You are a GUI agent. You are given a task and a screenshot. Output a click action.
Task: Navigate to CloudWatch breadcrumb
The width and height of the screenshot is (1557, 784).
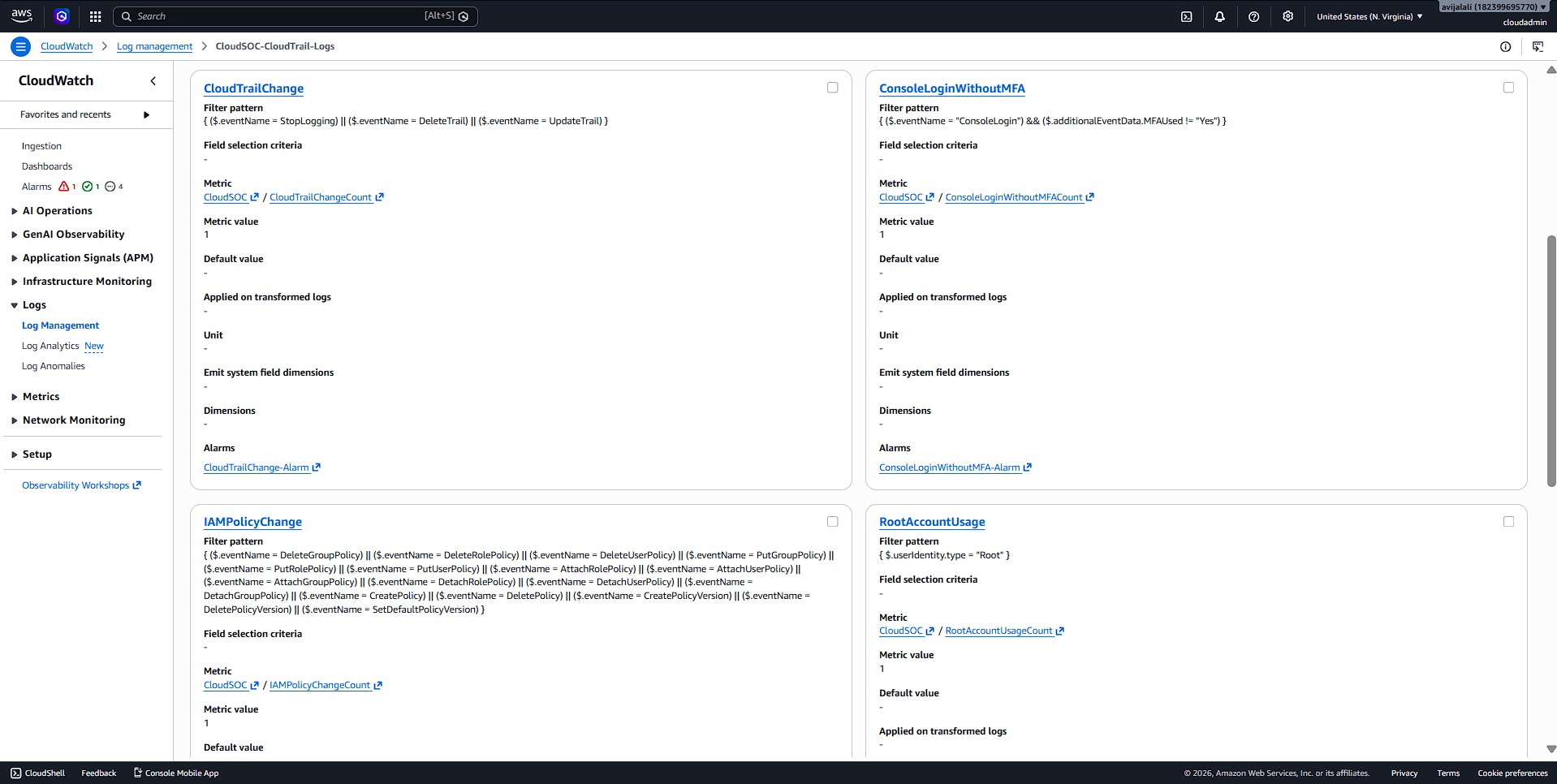point(67,46)
